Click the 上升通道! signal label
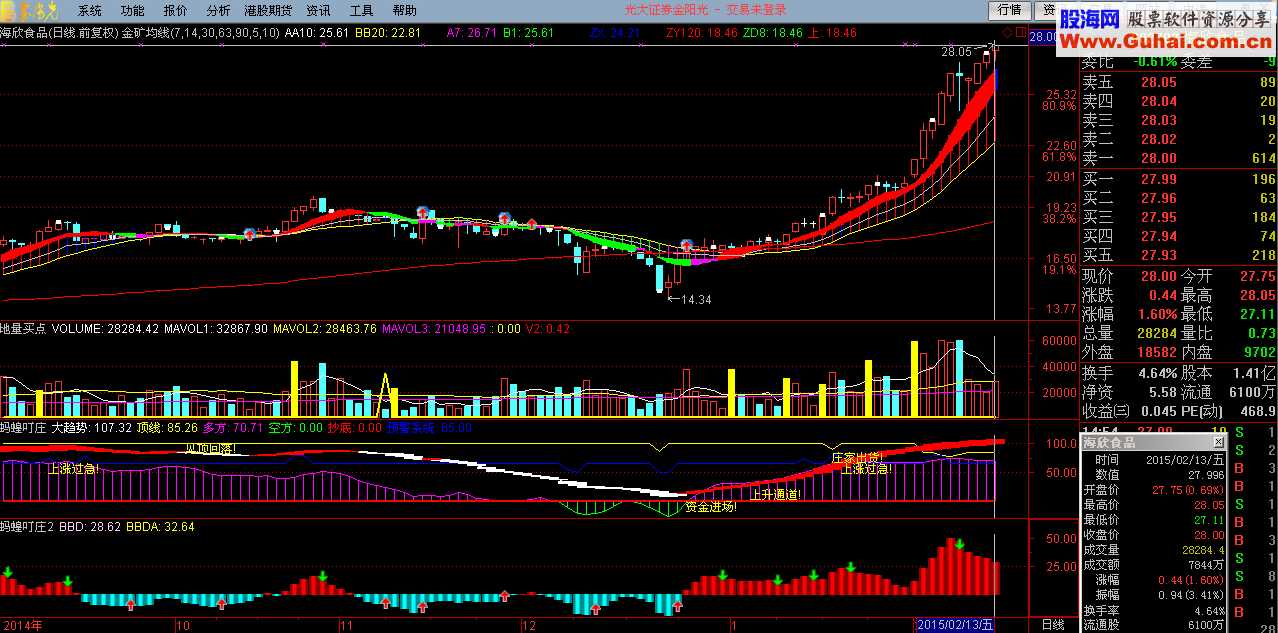Image resolution: width=1278 pixels, height=633 pixels. point(775,494)
